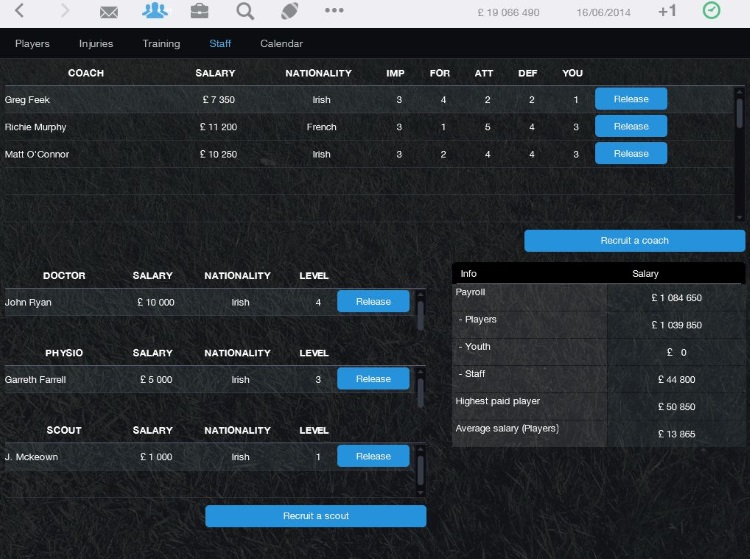Click the date 16/06/2014
Image resolution: width=750 pixels, height=559 pixels.
(x=603, y=12)
